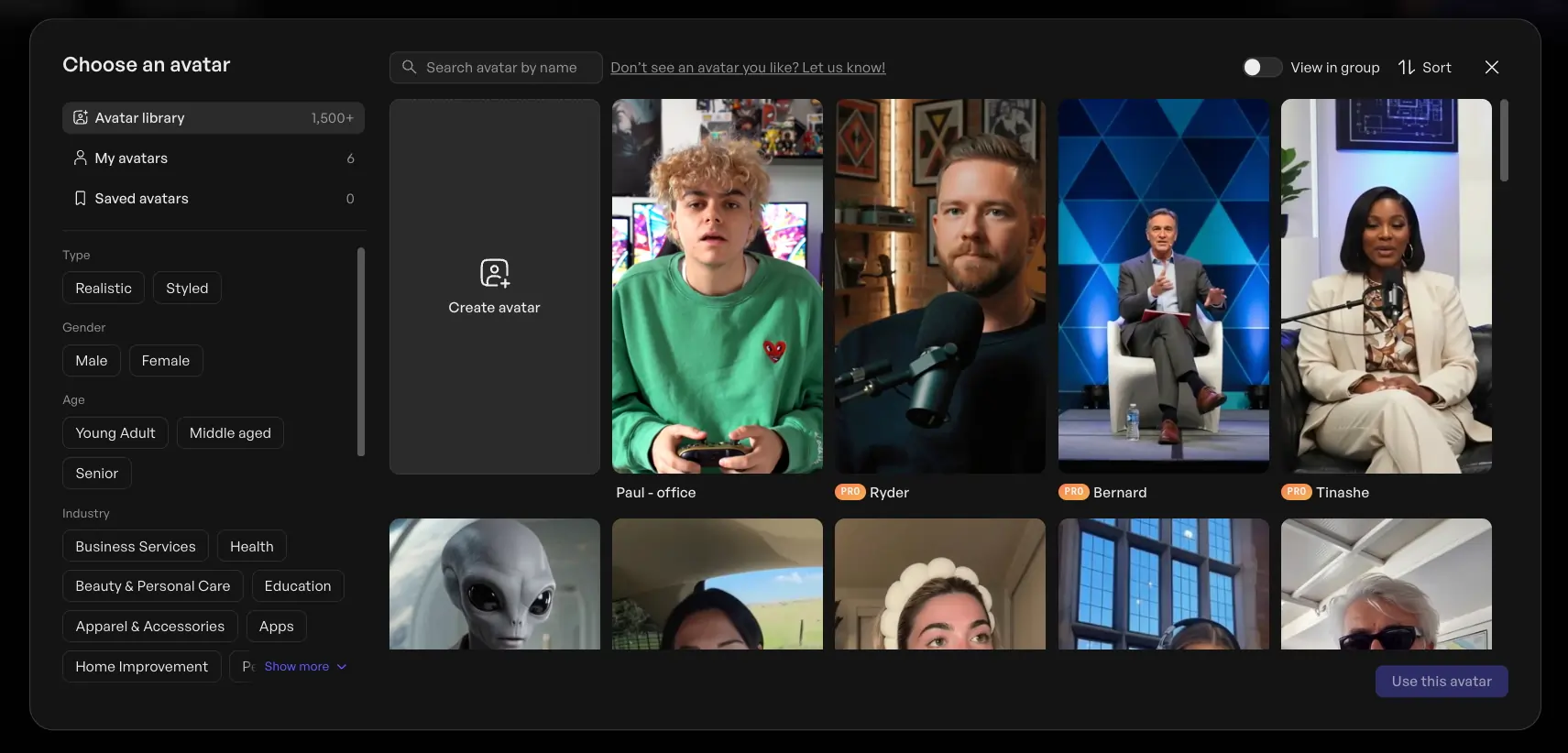Select the Senior age filter
Screen dimensions: 1568x753
pos(97,473)
